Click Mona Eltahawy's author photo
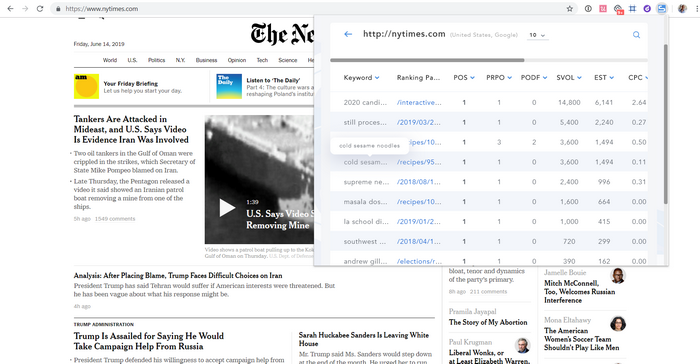Image resolution: width=700 pixels, height=364 pixels. (x=618, y=323)
